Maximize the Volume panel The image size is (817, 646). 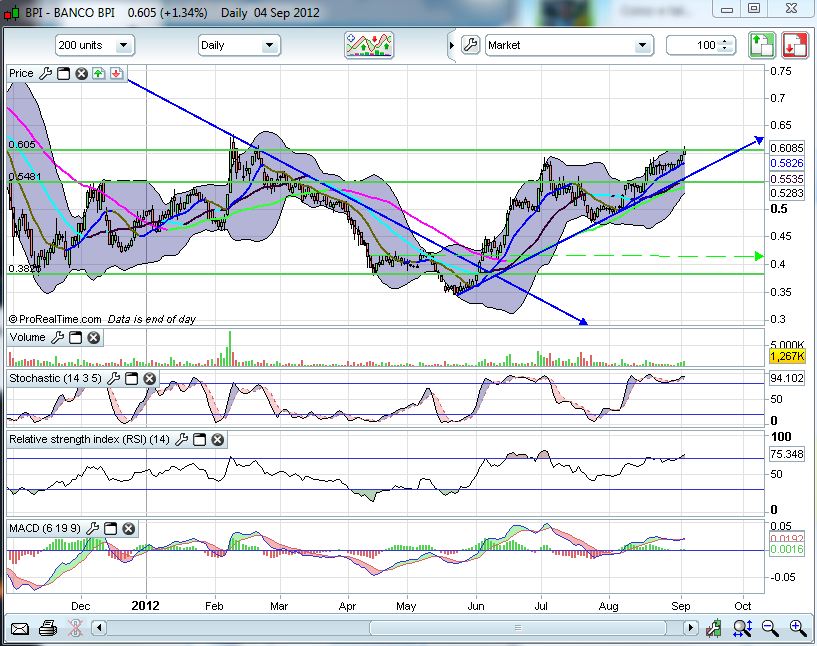[x=76, y=338]
